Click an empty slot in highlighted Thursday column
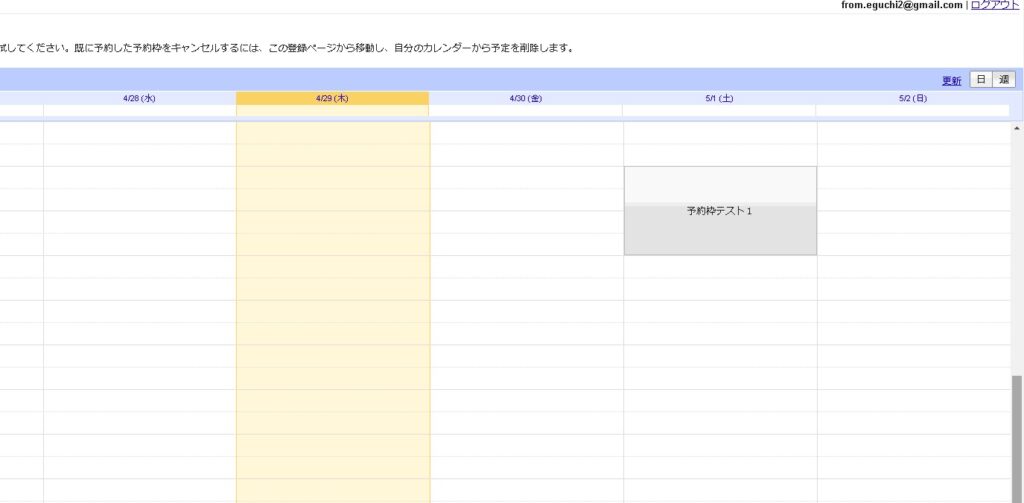 pyautogui.click(x=333, y=300)
